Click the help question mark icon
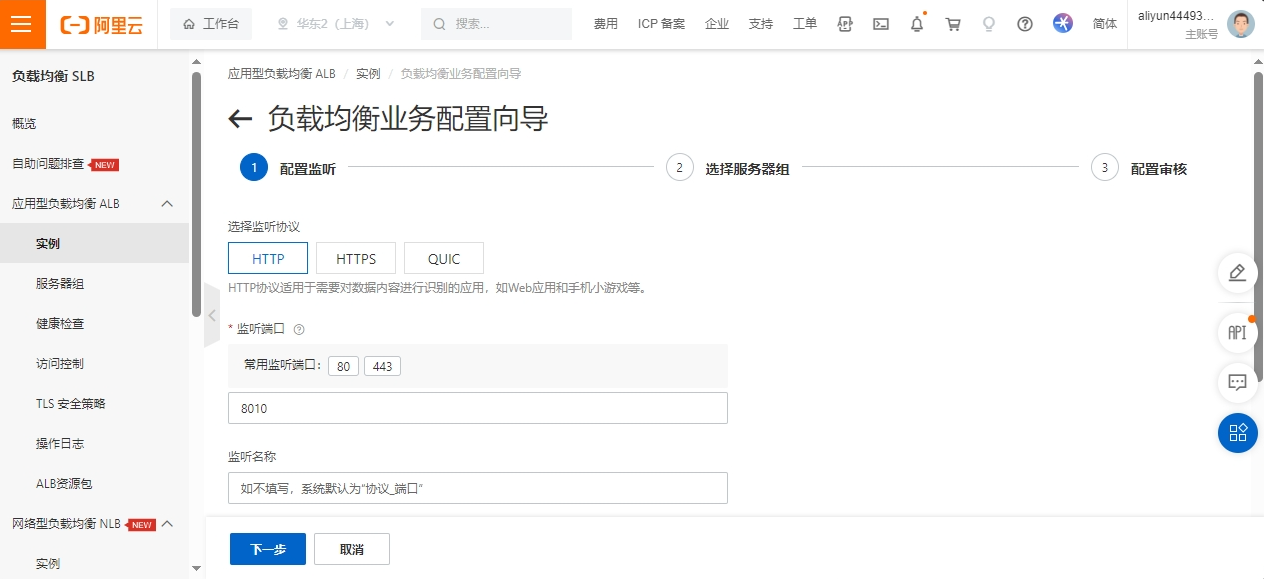Screen dimensions: 1264x579 click(x=1025, y=24)
